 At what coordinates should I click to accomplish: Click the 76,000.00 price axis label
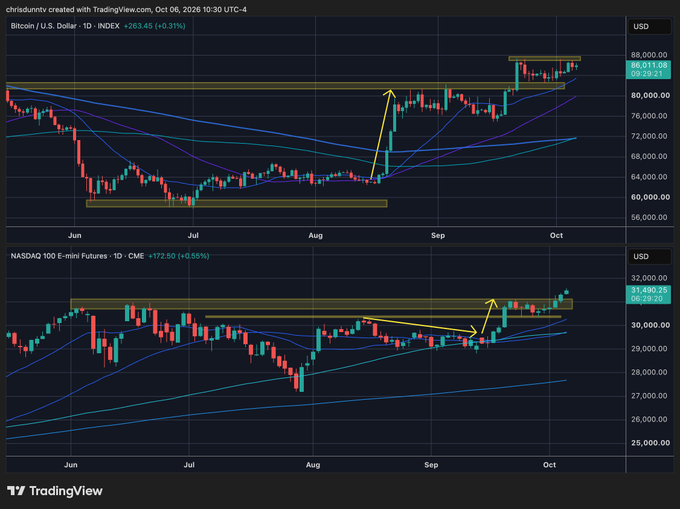[x=649, y=116]
